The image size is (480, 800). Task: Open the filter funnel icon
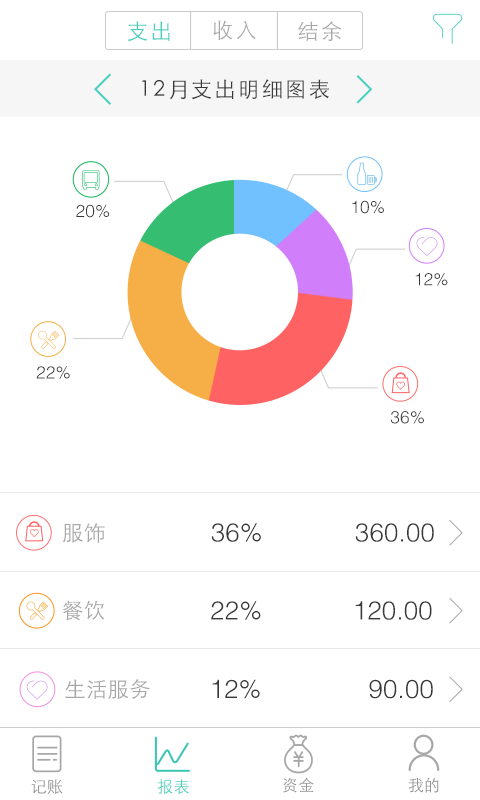[447, 29]
